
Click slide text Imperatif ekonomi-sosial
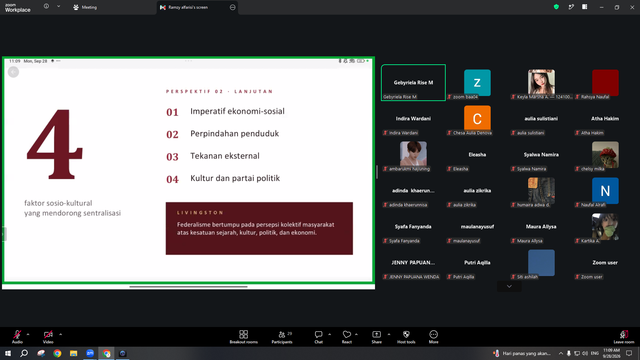[237, 111]
